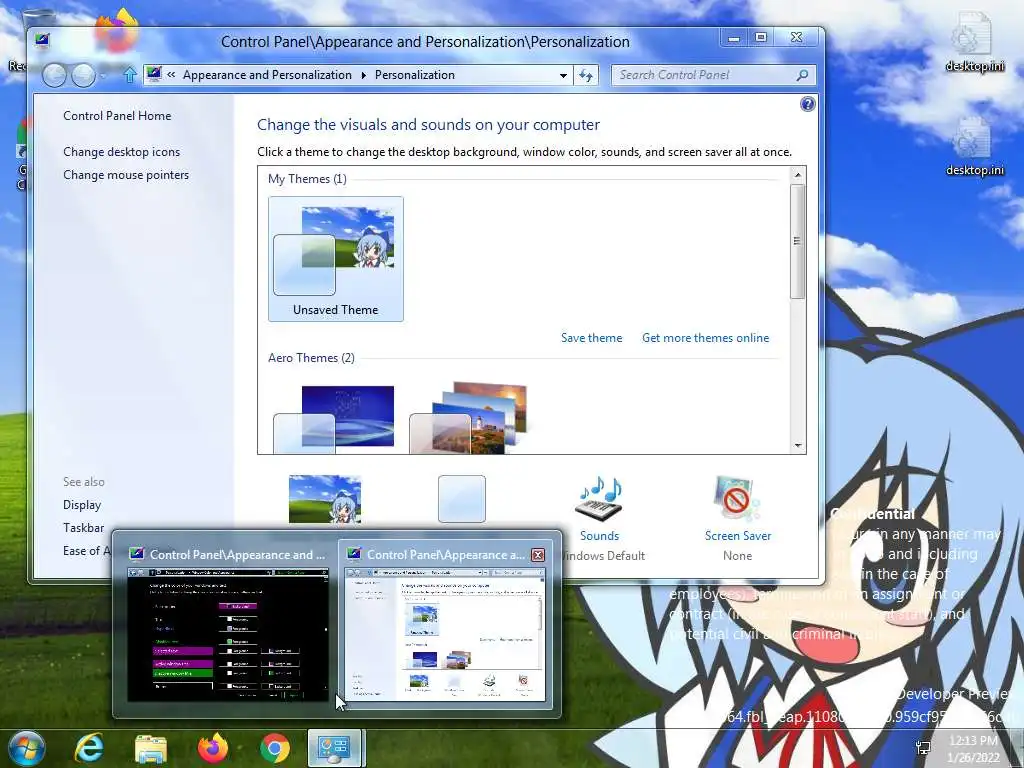Launch Internet Explorer from taskbar
The width and height of the screenshot is (1024, 768).
pos(89,748)
